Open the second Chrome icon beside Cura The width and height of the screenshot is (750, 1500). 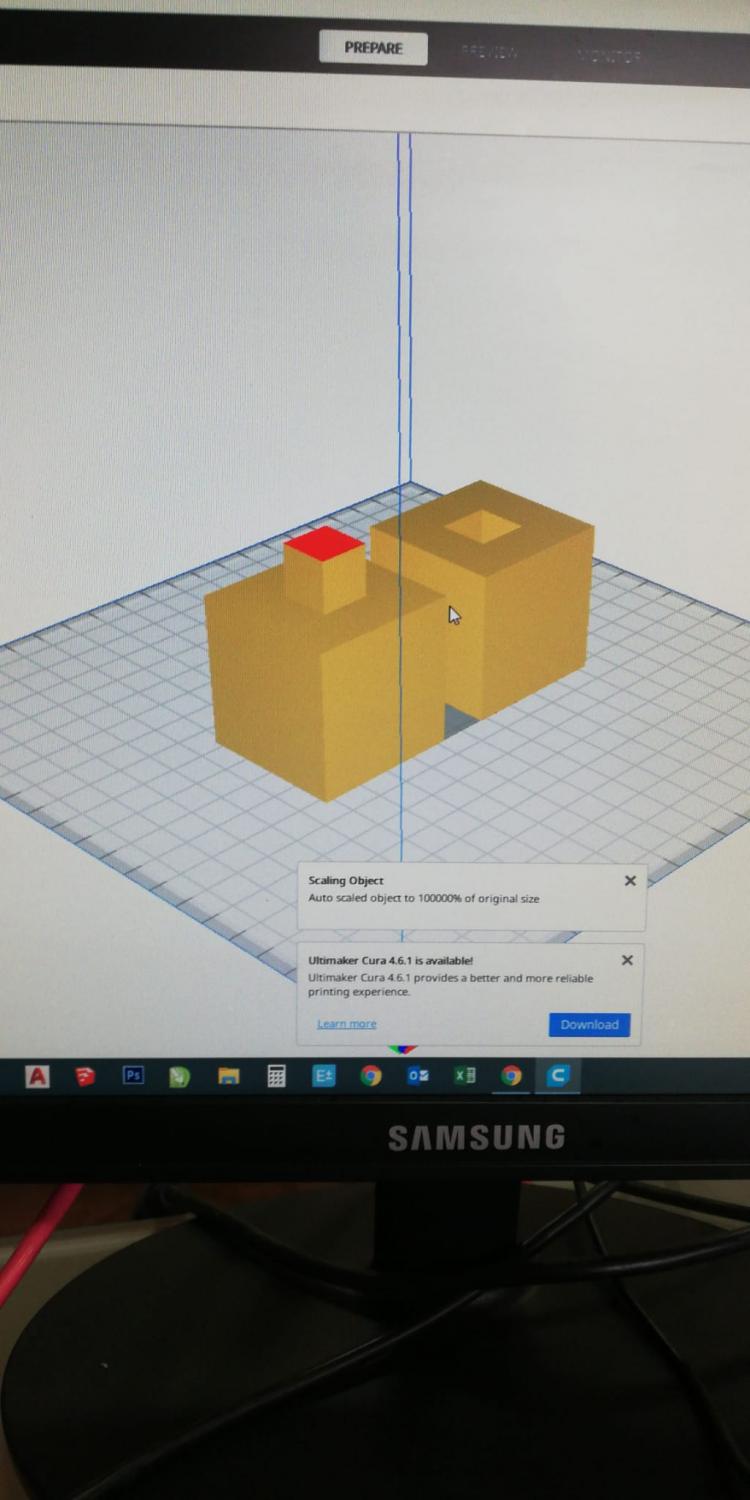[x=512, y=1076]
